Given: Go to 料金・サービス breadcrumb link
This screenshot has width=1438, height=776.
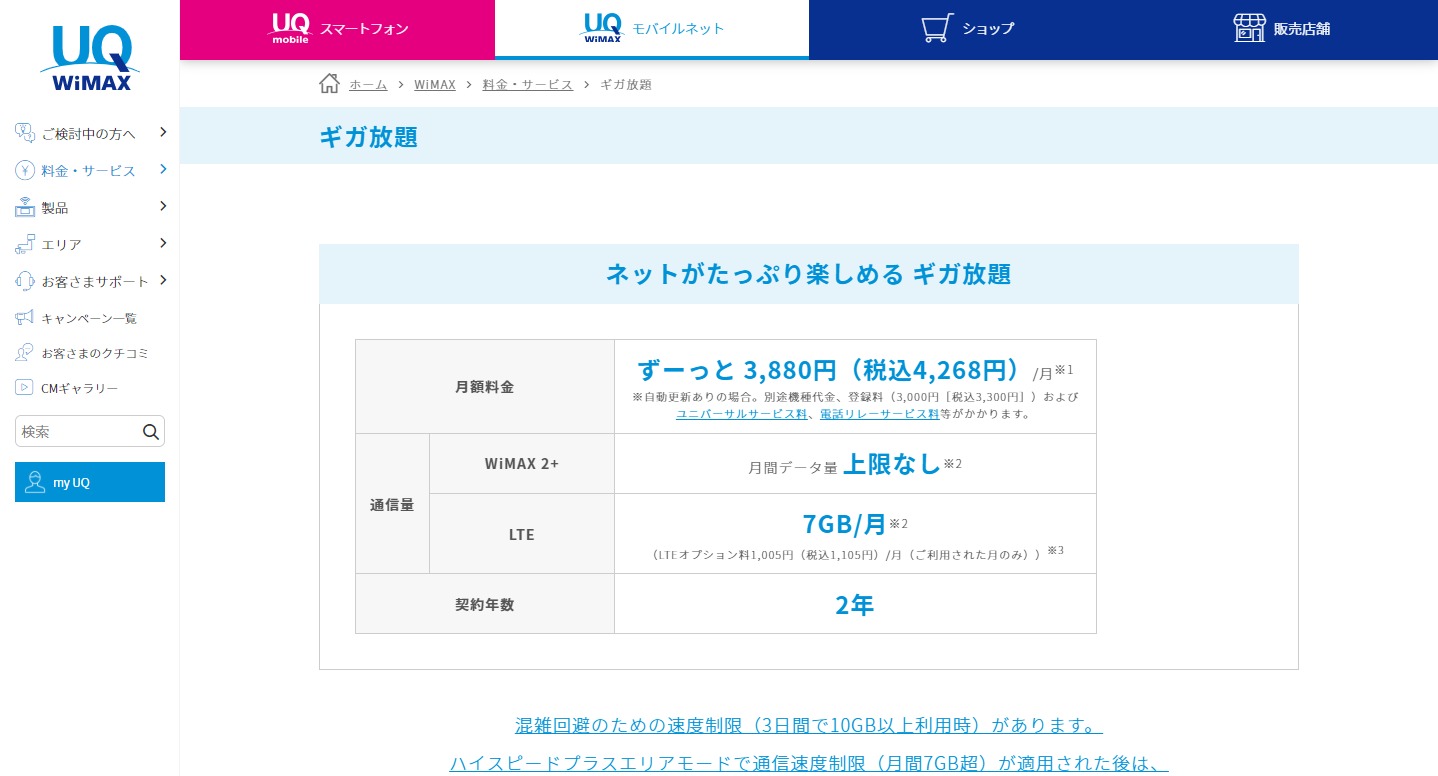Looking at the screenshot, I should (528, 84).
